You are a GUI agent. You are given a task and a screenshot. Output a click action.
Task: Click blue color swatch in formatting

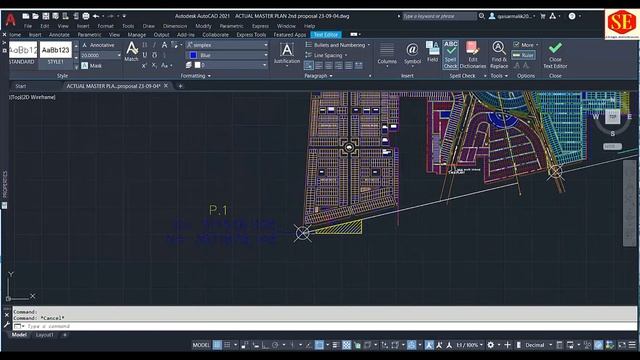[x=193, y=55]
